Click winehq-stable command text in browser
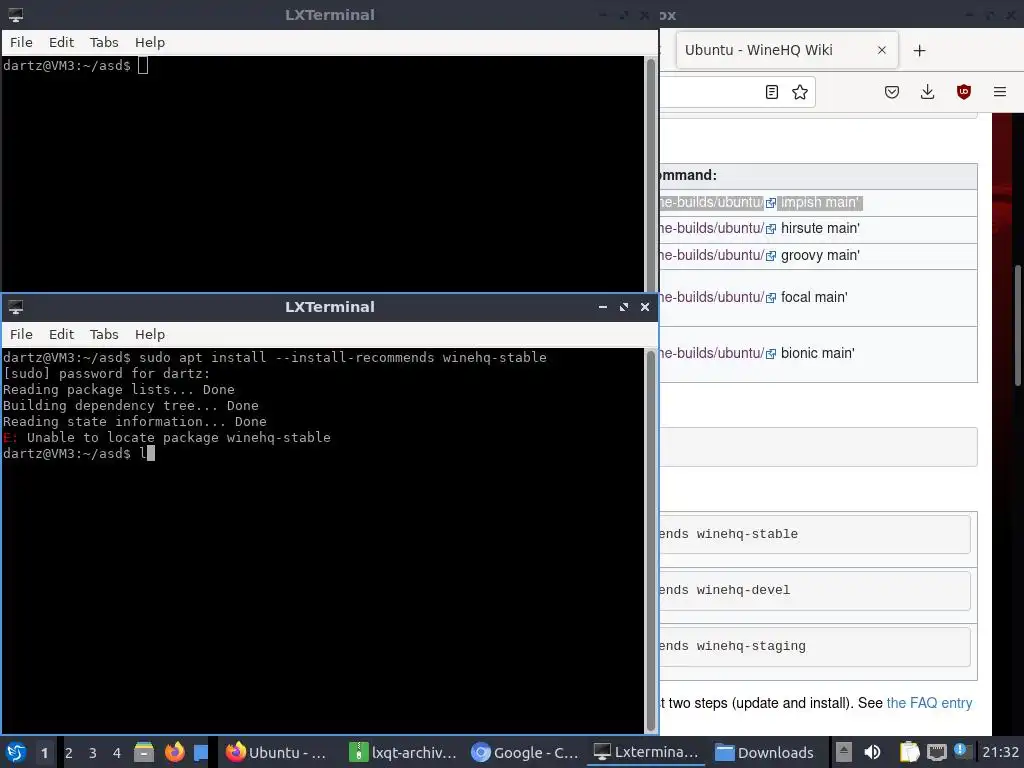 [x=728, y=534]
